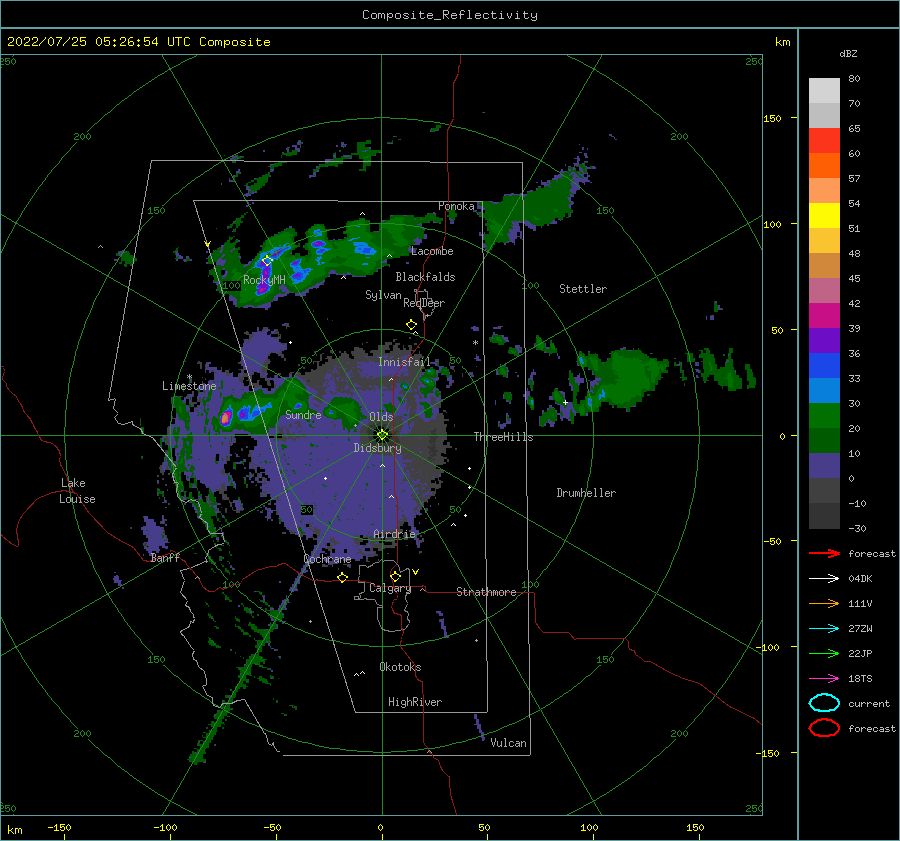Click the Strathmore label
This screenshot has width=900, height=841.
(x=486, y=592)
